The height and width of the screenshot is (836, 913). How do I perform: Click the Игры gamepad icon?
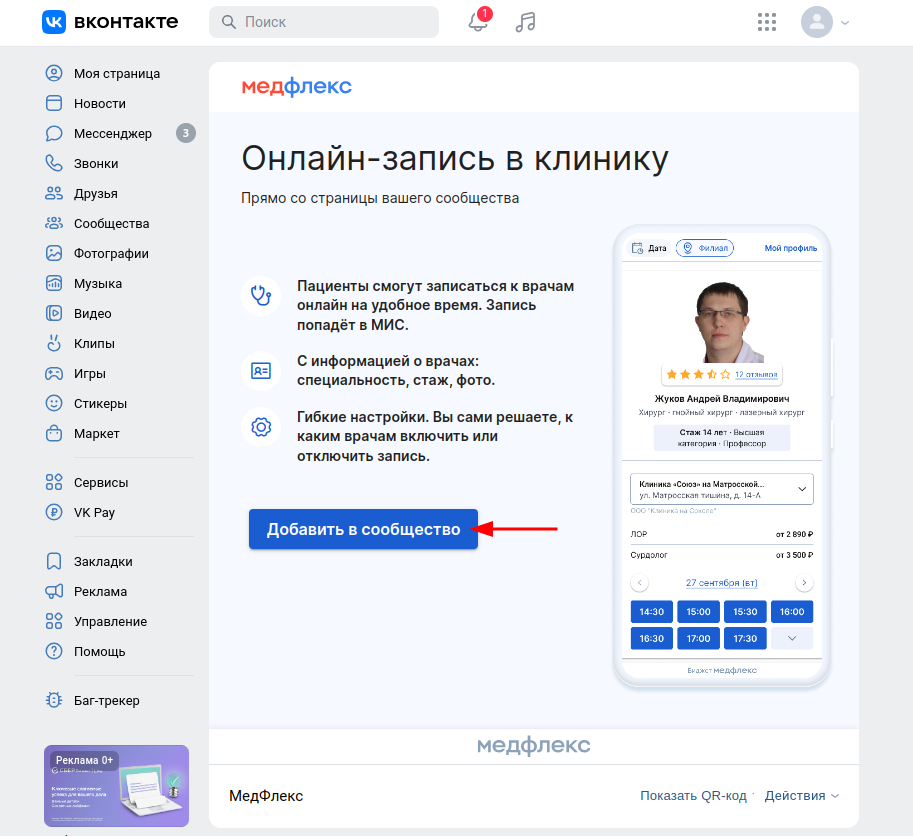click(54, 373)
